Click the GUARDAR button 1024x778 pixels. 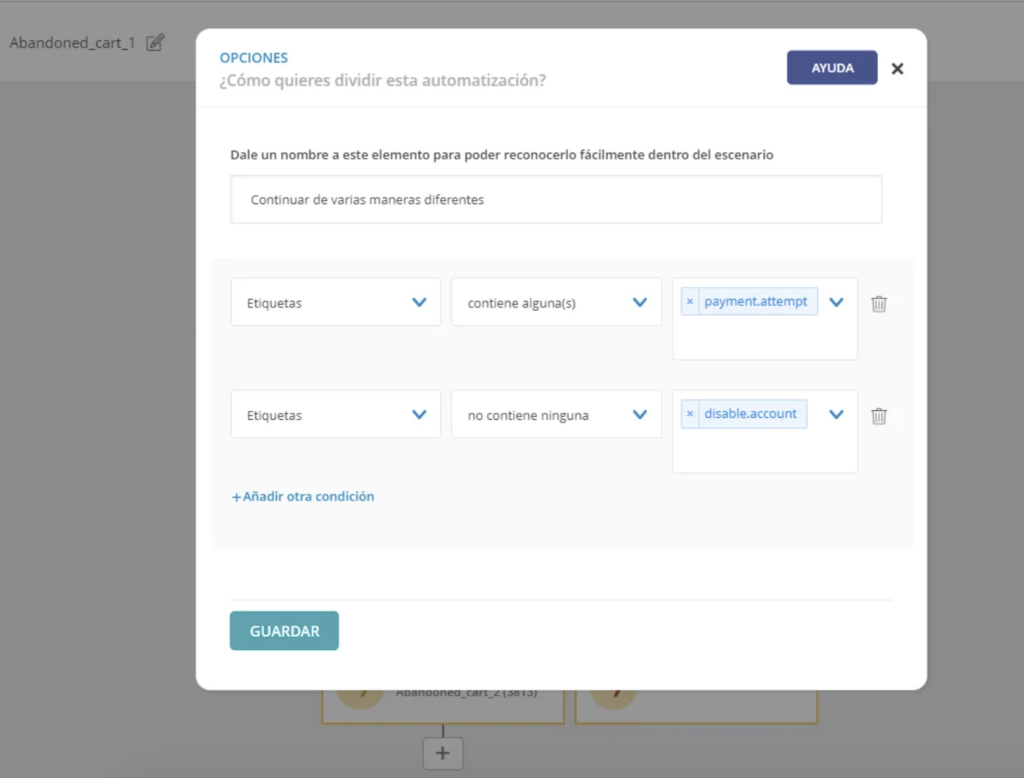tap(284, 630)
